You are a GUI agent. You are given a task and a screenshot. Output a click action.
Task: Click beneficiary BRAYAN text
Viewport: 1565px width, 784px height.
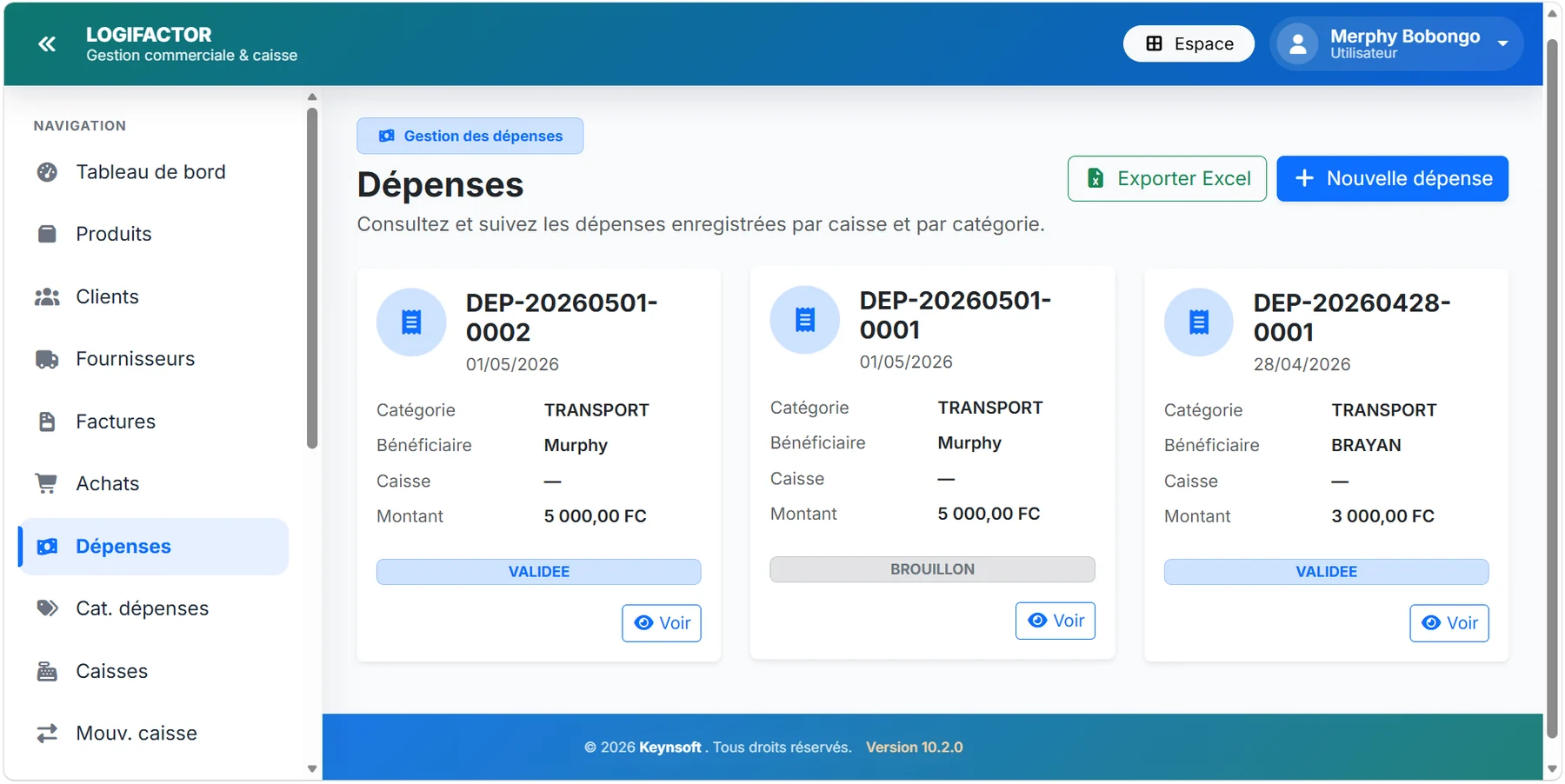tap(1366, 445)
